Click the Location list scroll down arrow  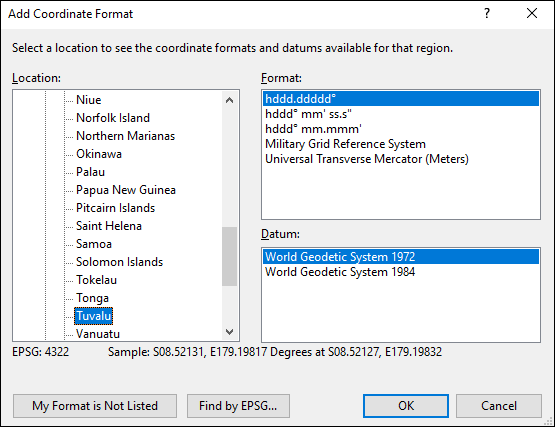click(x=229, y=332)
